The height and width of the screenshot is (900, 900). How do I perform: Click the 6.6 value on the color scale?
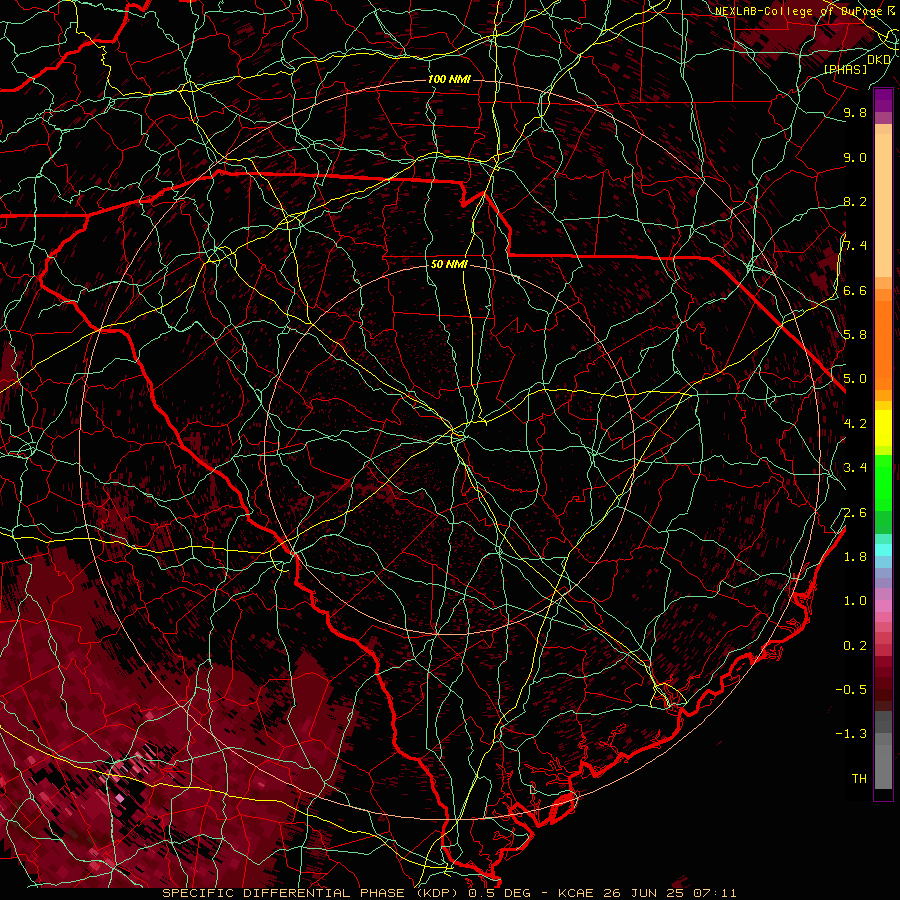coord(855,290)
